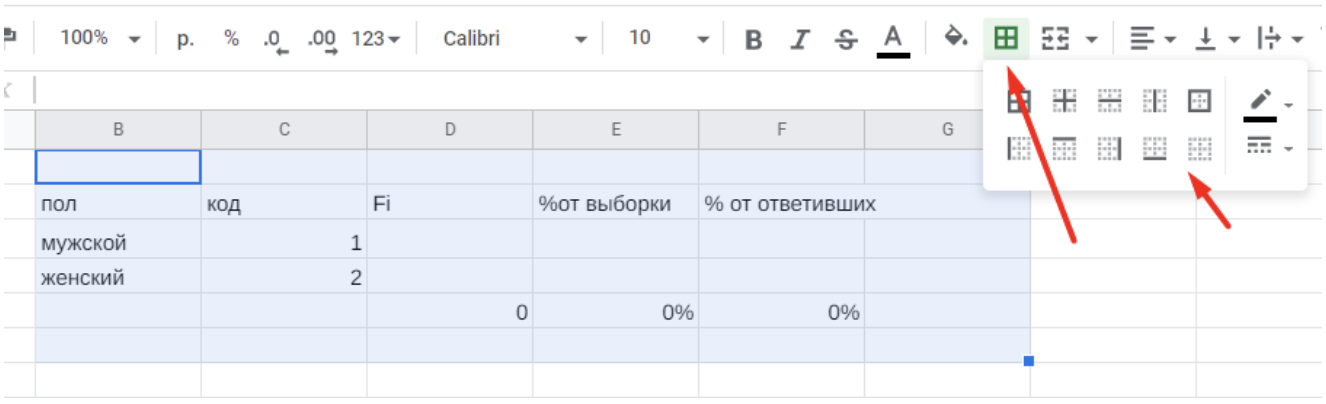Screen dimensions: 1326x404
Task: Apply left border option
Action: [x=1018, y=149]
